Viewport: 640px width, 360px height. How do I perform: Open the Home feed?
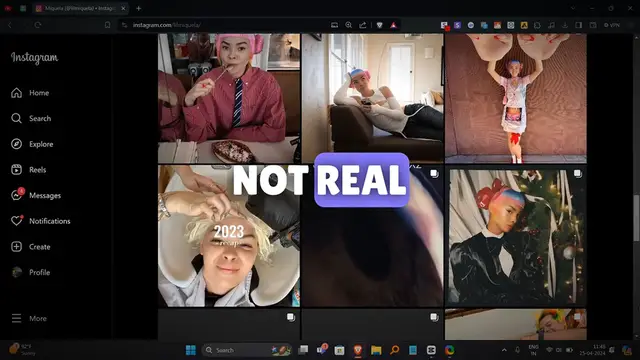coord(30,93)
